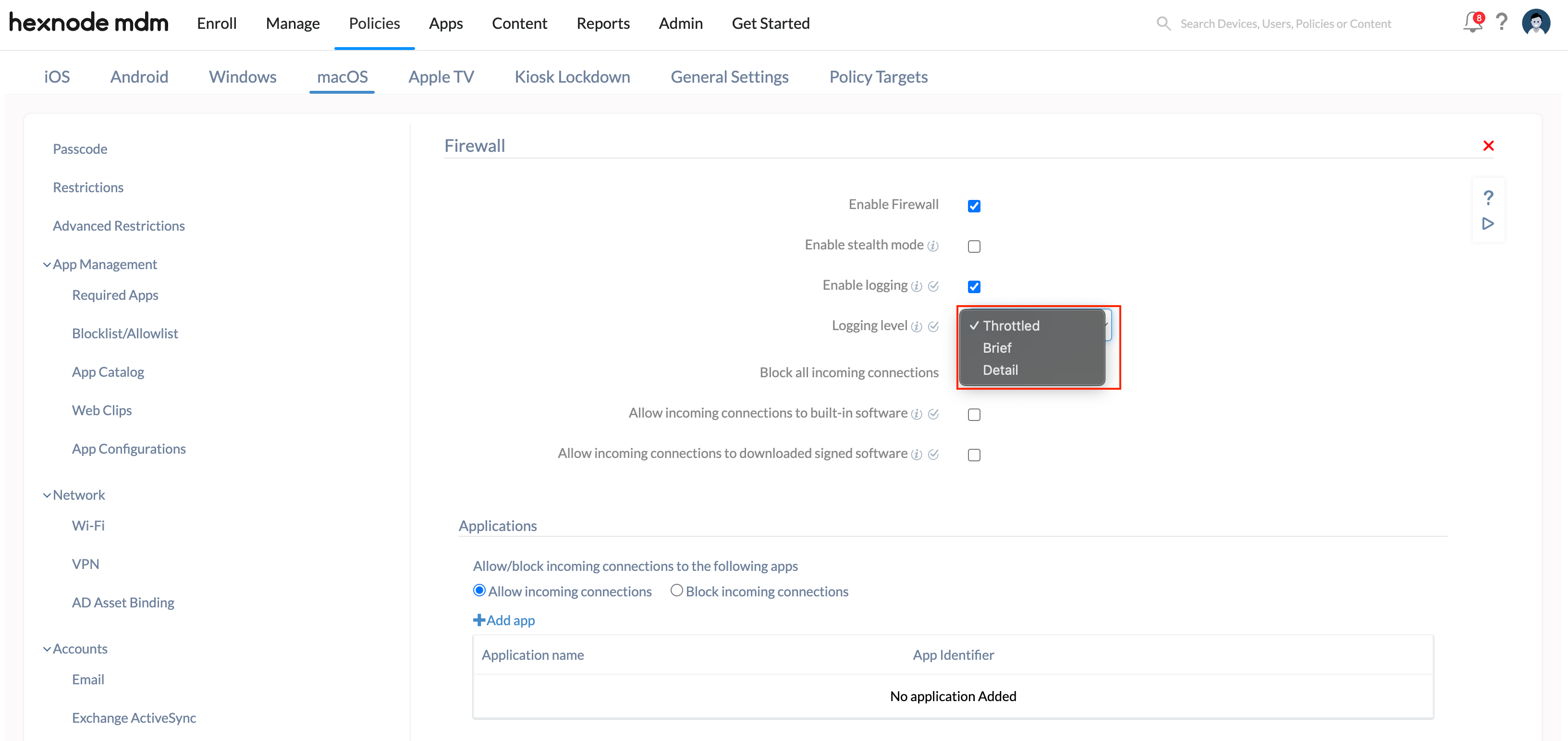
Task: Open AD Asset Binding settings
Action: pyautogui.click(x=123, y=602)
